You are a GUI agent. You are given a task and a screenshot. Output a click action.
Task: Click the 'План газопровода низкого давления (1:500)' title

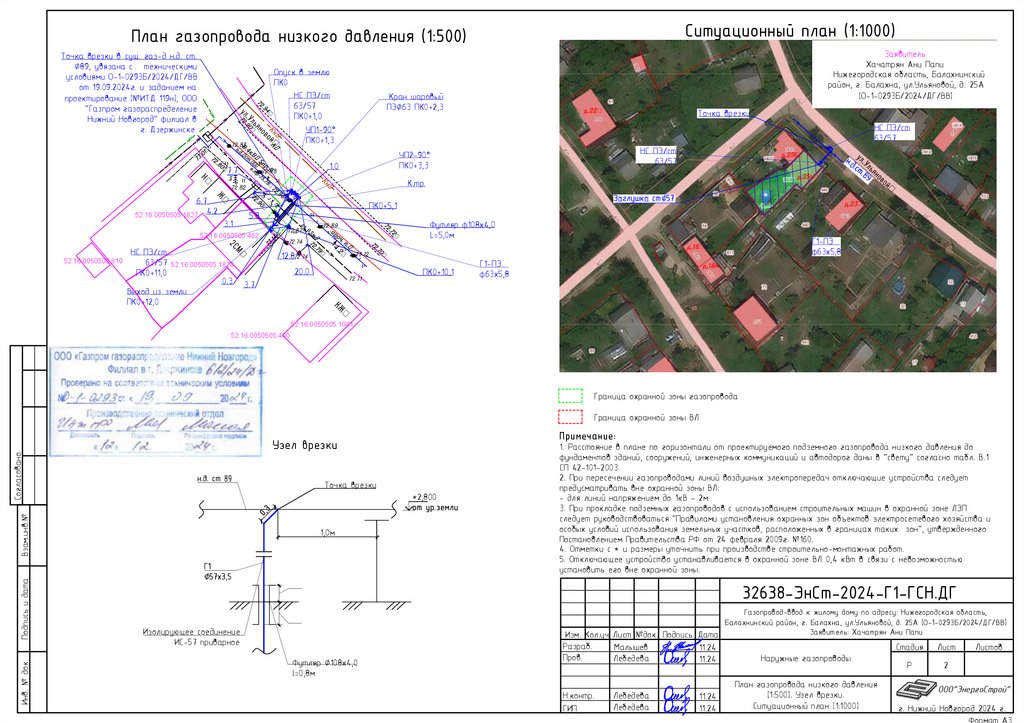[299, 36]
